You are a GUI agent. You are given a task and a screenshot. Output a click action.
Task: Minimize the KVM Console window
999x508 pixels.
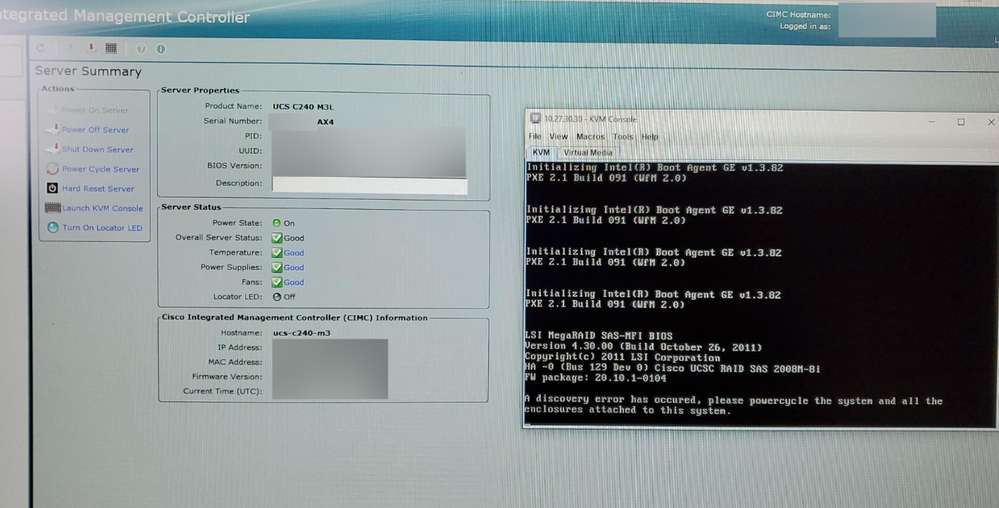point(931,121)
